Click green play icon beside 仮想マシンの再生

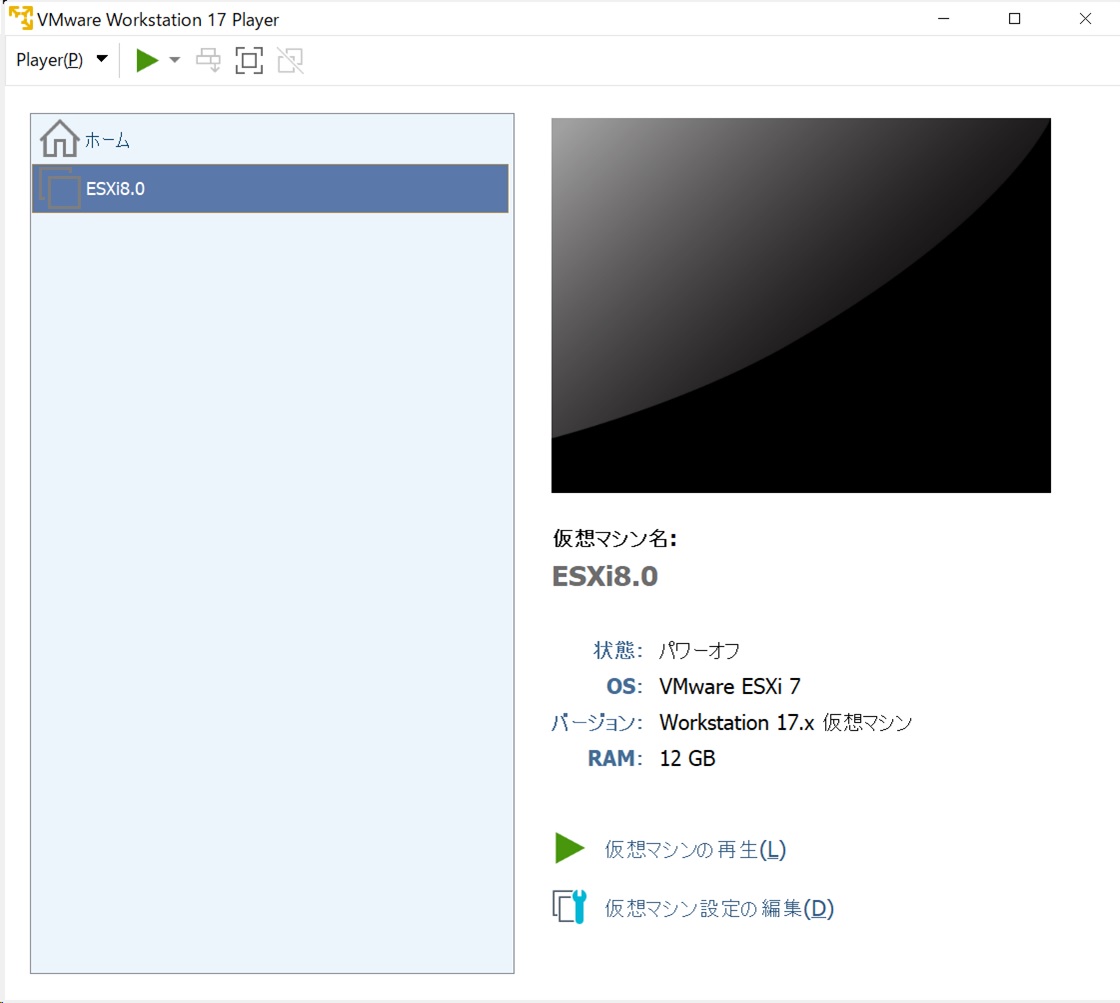(x=569, y=849)
